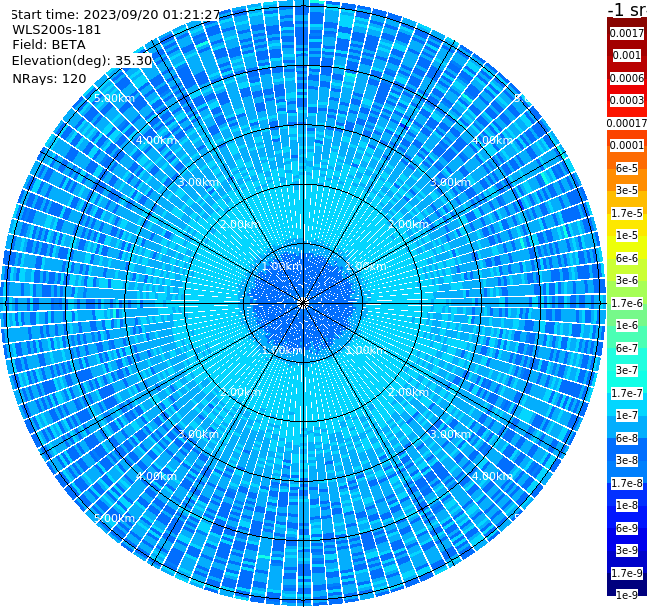
Task: Click the Field: BETA label
Action: (x=49, y=45)
